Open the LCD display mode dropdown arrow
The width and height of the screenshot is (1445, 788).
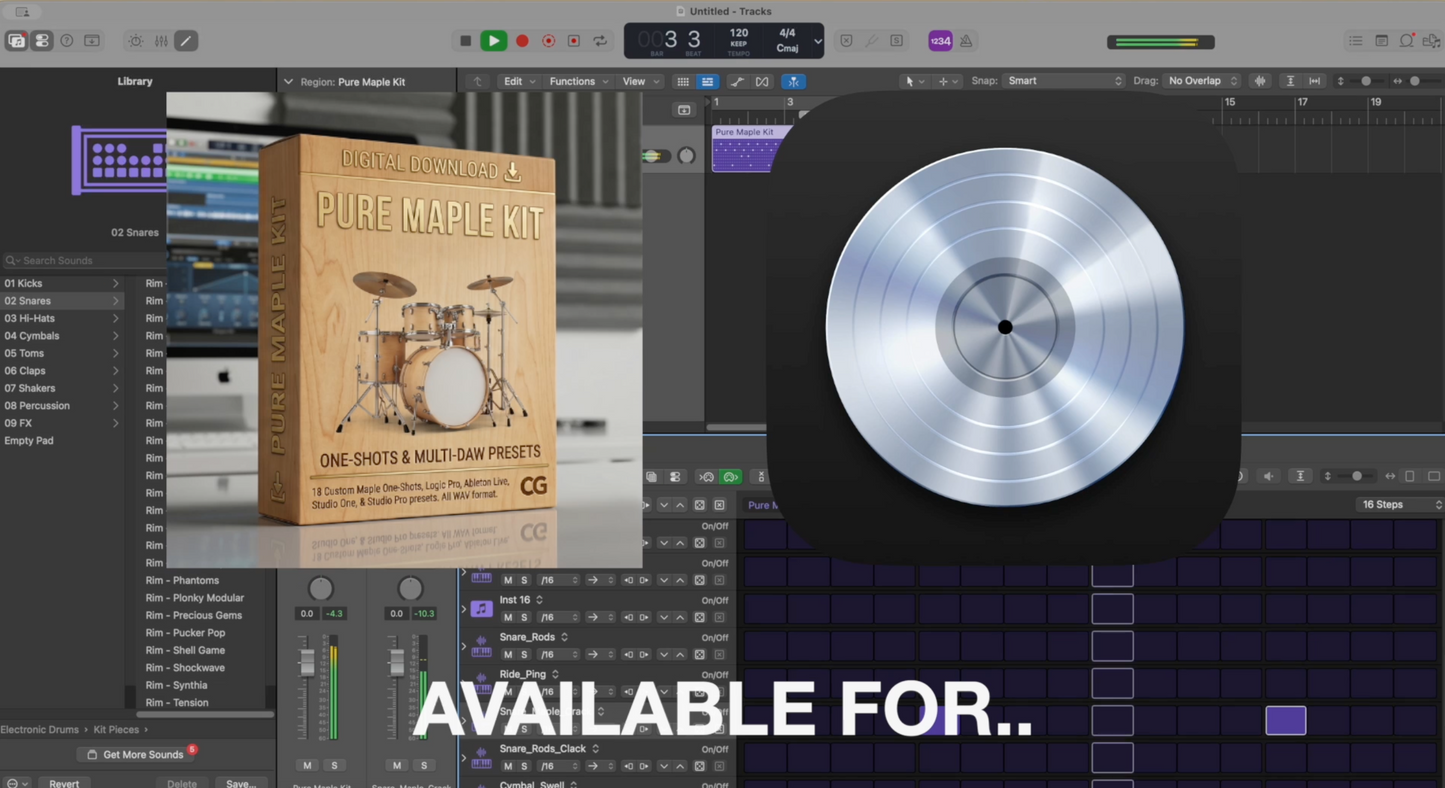(x=818, y=41)
